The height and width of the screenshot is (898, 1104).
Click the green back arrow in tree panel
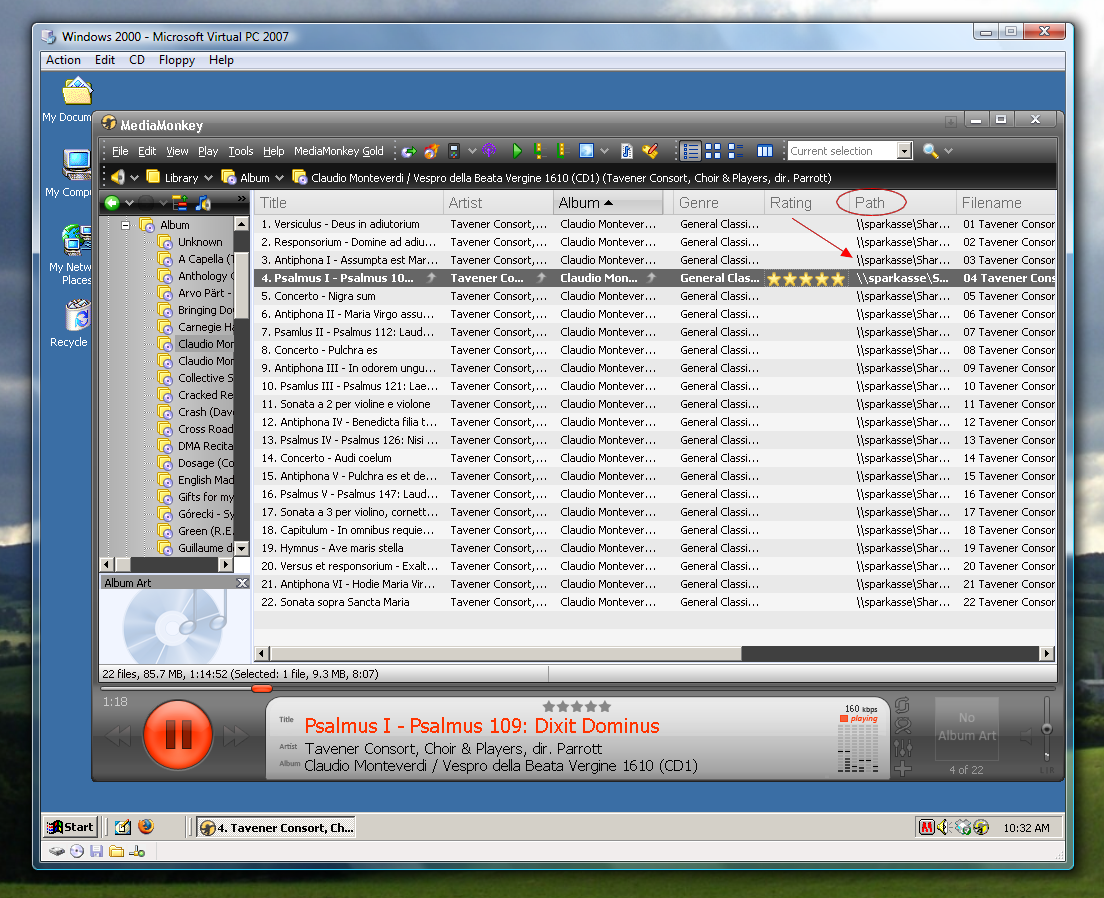(x=112, y=204)
